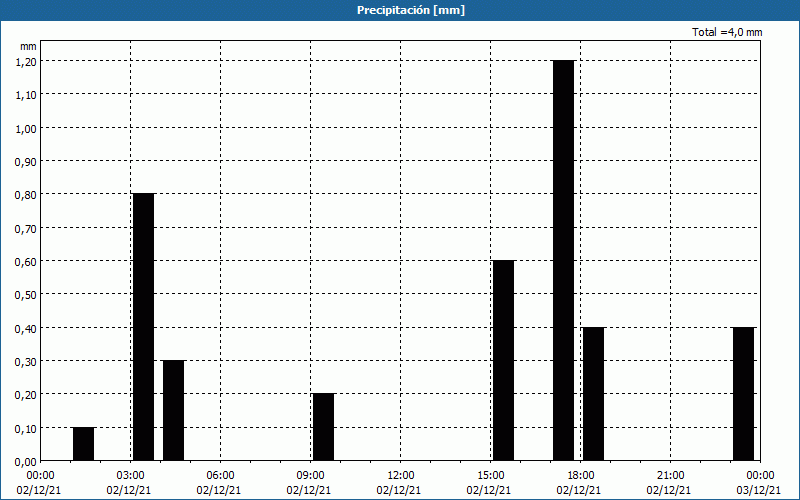The width and height of the screenshot is (800, 500).
Task: Select the 0,30 mm precipitation bar
Action: (x=173, y=411)
